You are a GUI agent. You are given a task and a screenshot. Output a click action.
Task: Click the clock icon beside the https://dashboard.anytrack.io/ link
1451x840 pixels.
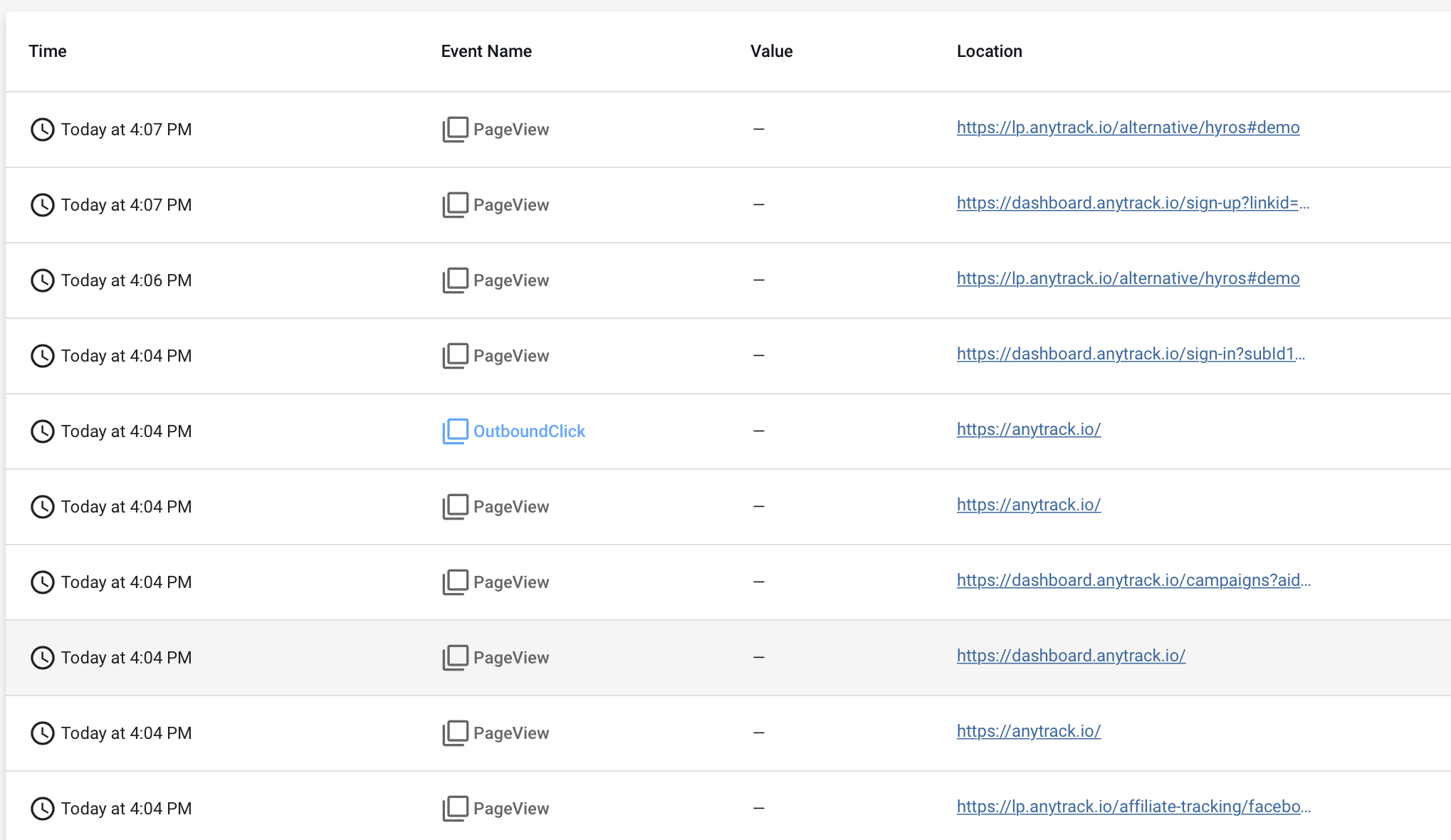pyautogui.click(x=43, y=658)
